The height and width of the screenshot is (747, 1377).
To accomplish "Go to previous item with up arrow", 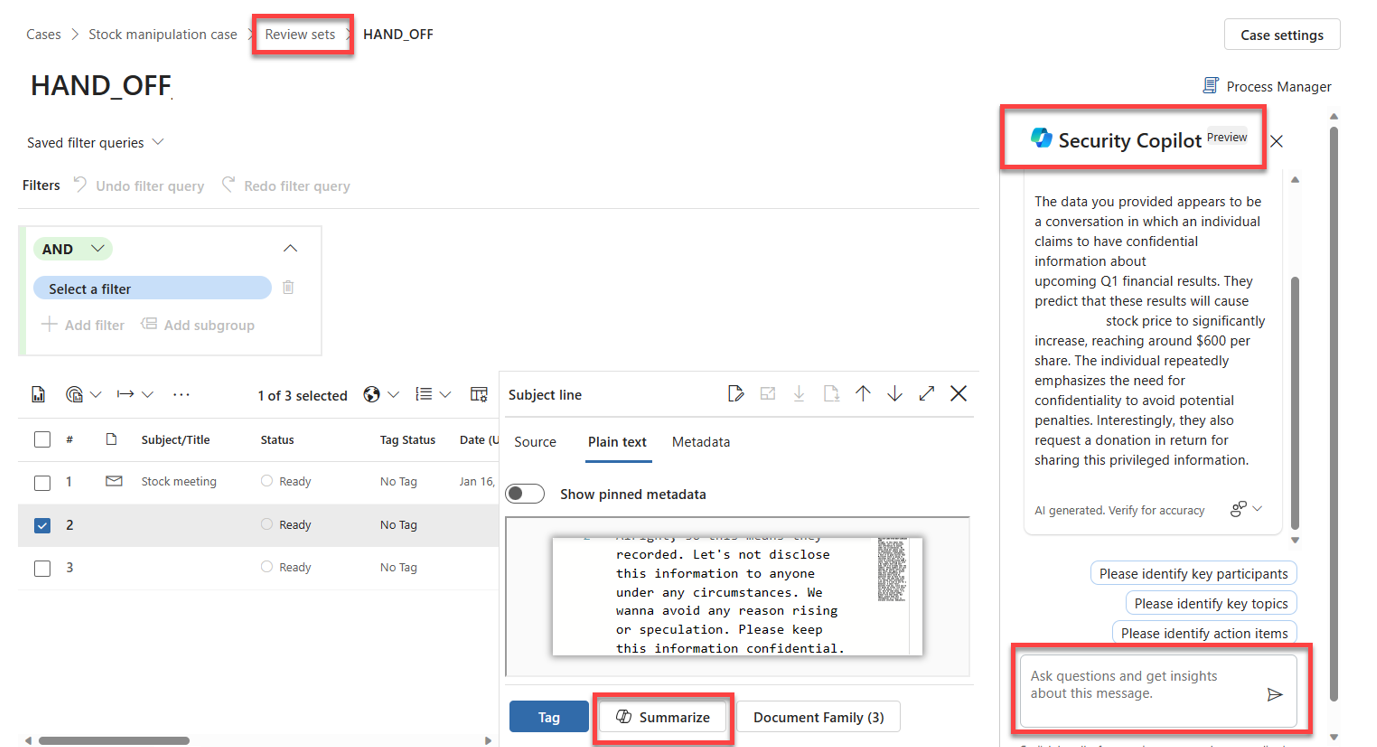I will pyautogui.click(x=863, y=394).
